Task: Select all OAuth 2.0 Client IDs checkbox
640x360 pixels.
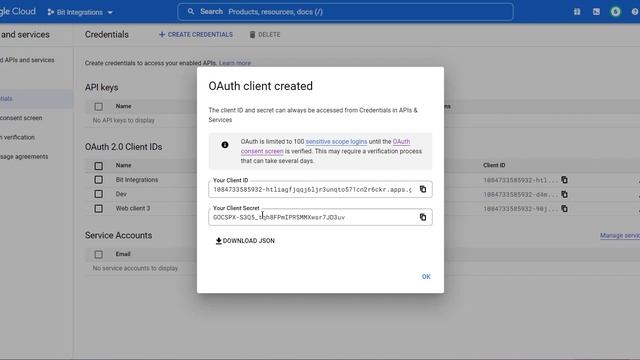Action: (x=98, y=166)
